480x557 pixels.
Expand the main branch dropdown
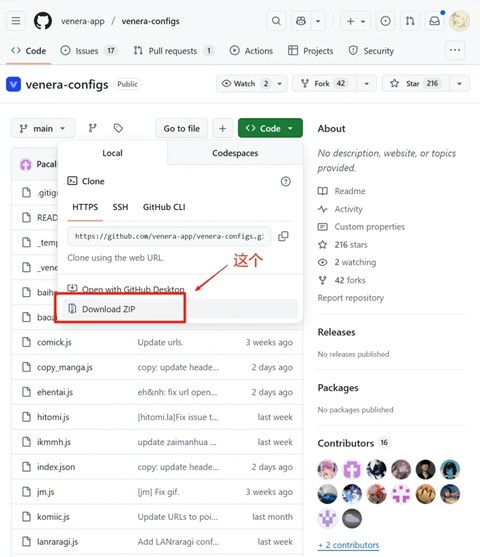43,128
